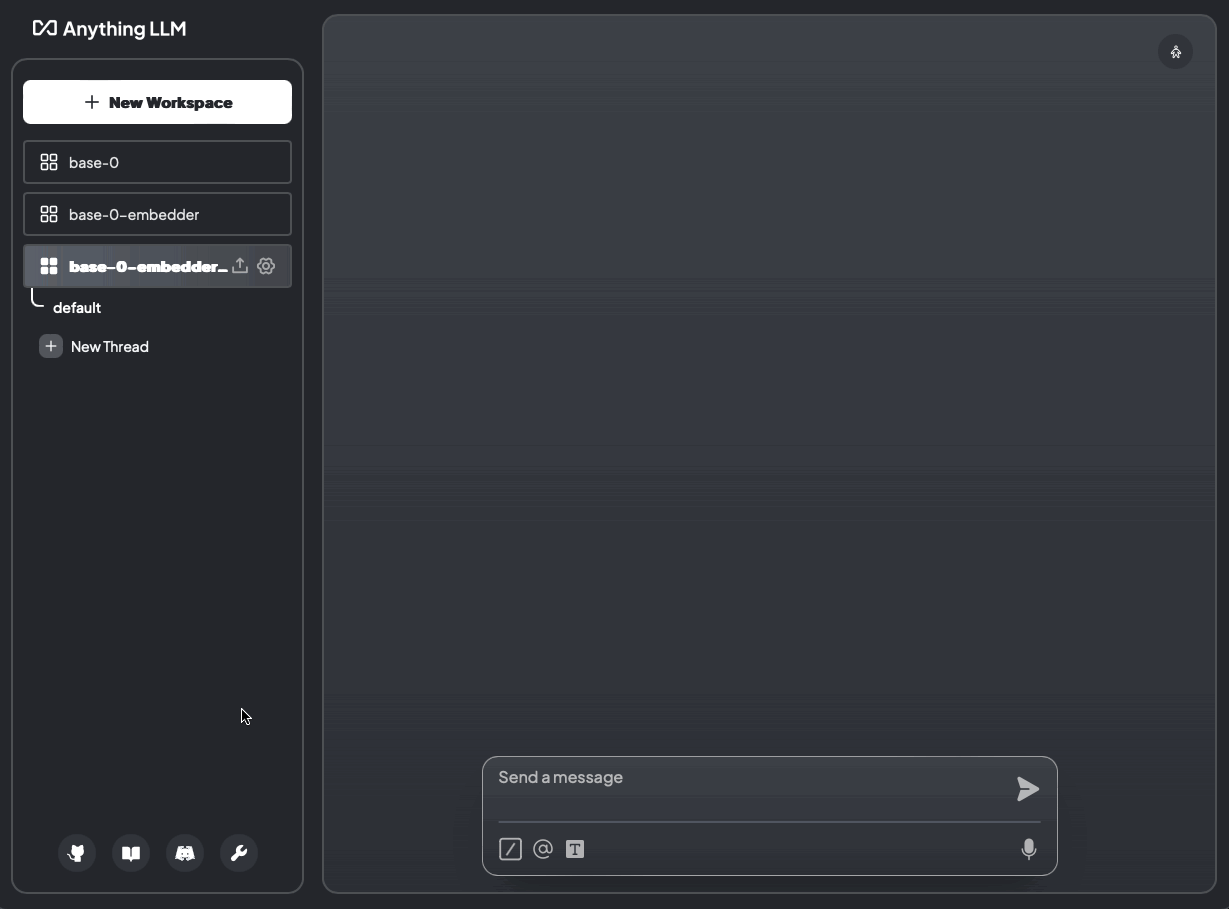Open the @ agents list
The height and width of the screenshot is (909, 1229).
click(x=543, y=849)
